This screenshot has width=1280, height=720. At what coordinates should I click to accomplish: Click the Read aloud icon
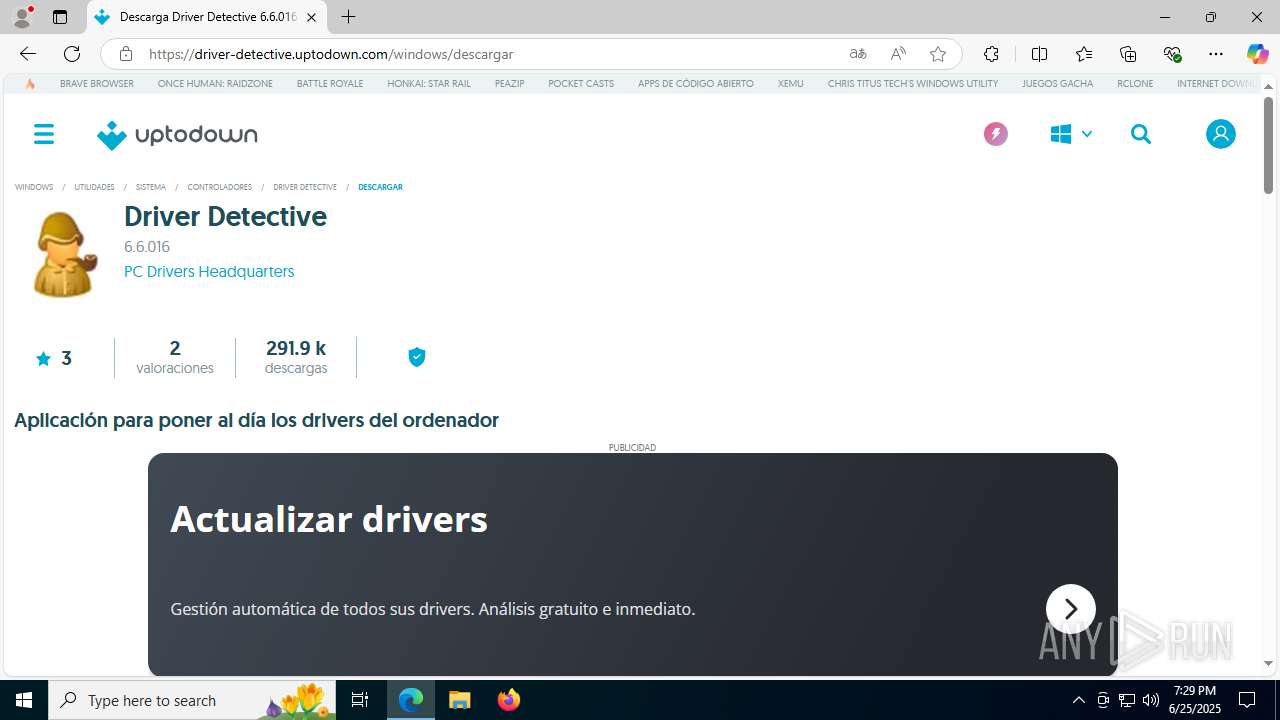[x=898, y=54]
